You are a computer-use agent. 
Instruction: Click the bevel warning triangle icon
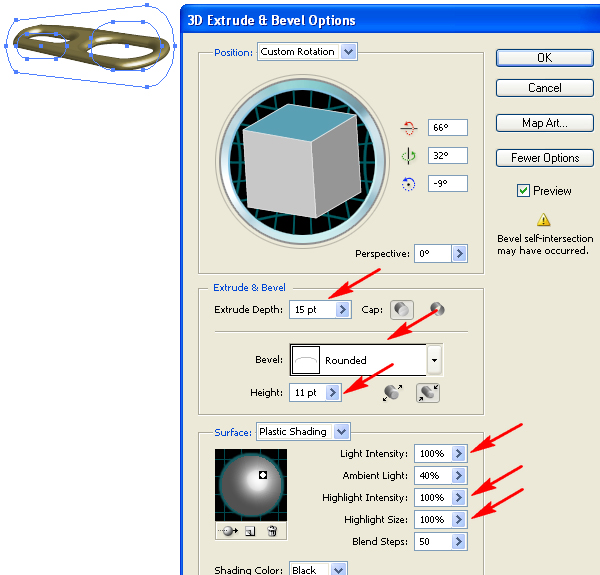pyautogui.click(x=543, y=220)
